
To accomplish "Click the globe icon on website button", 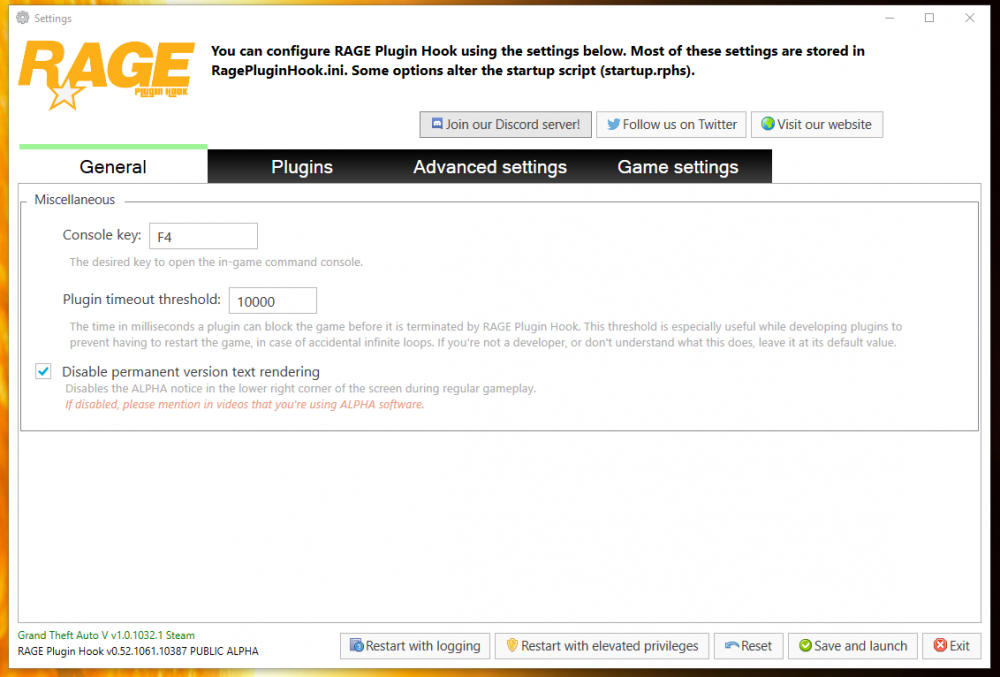I will pyautogui.click(x=768, y=124).
